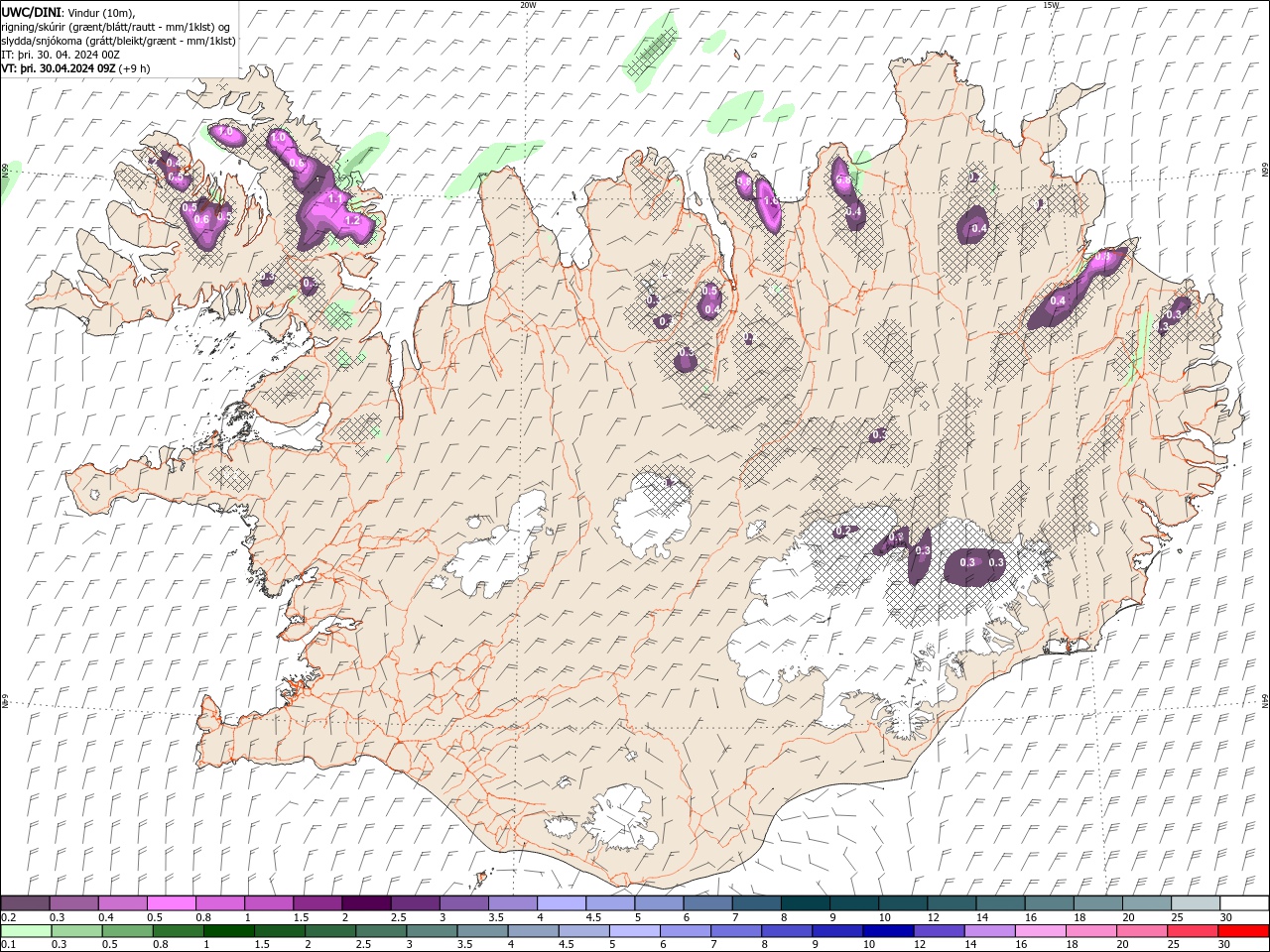The height and width of the screenshot is (952, 1270).
Task: Click the 0.5–0.8 bright pink swatch, upper legend
Action: [x=171, y=903]
